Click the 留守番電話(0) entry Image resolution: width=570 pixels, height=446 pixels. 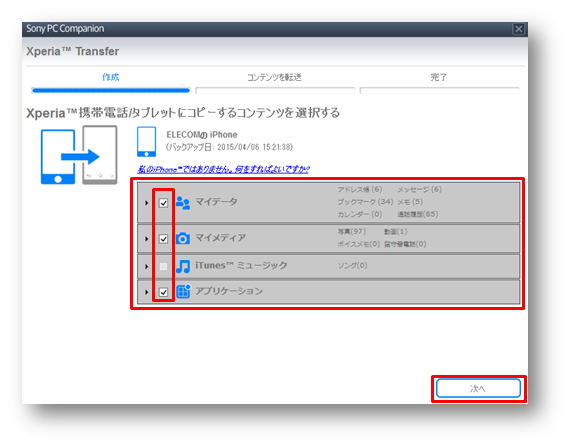click(x=405, y=244)
